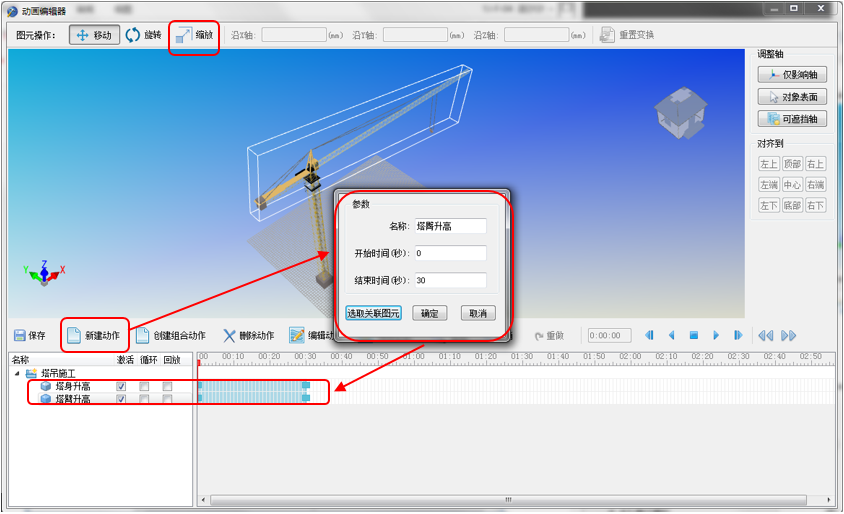Align to 左上 (top-left)

point(769,164)
